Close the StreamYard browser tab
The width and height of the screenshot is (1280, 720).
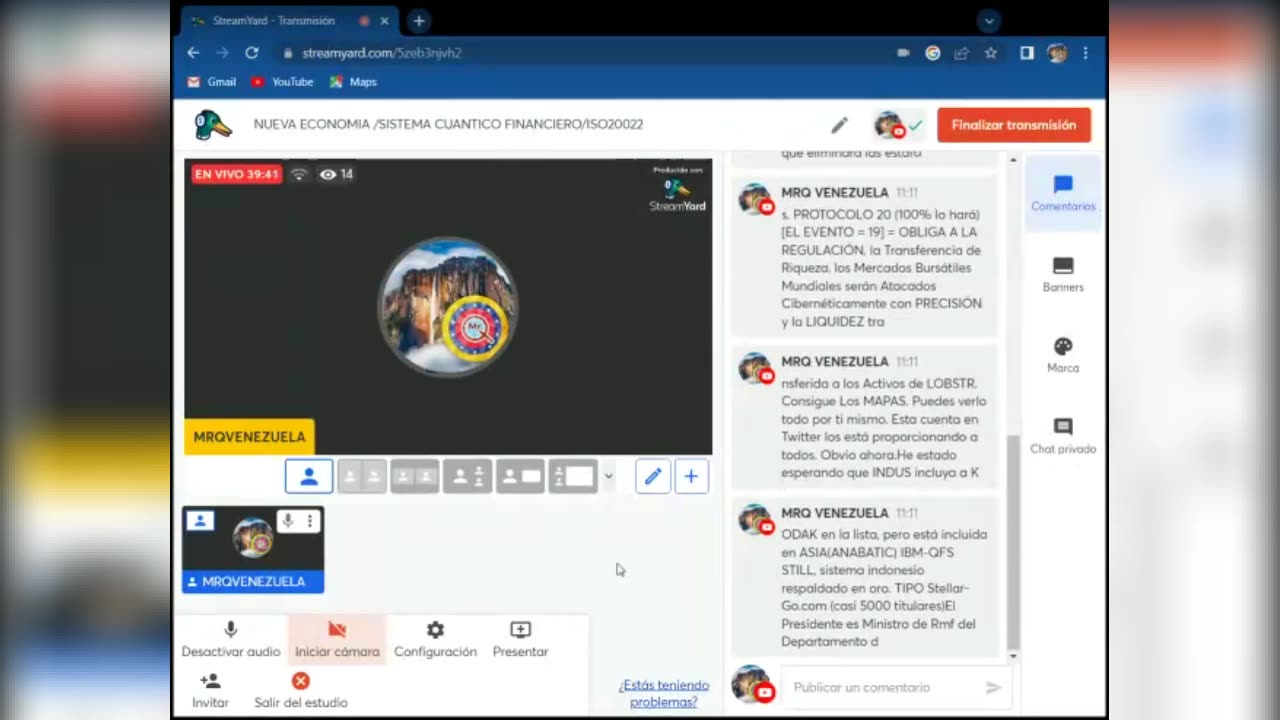pyautogui.click(x=384, y=21)
